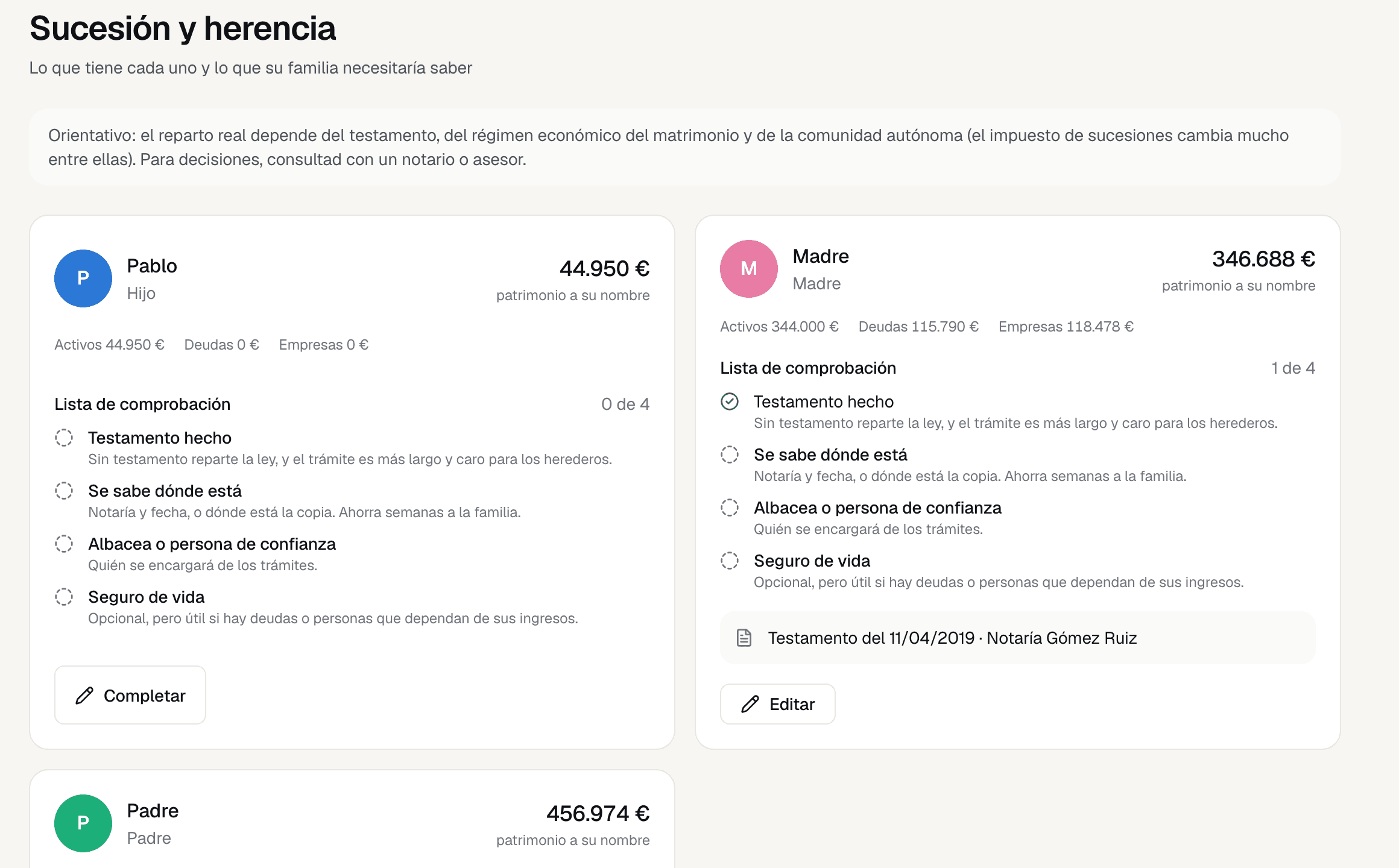Toggle Madre's Albacea o persona de confianza circle
1399x868 pixels.
tap(730, 508)
